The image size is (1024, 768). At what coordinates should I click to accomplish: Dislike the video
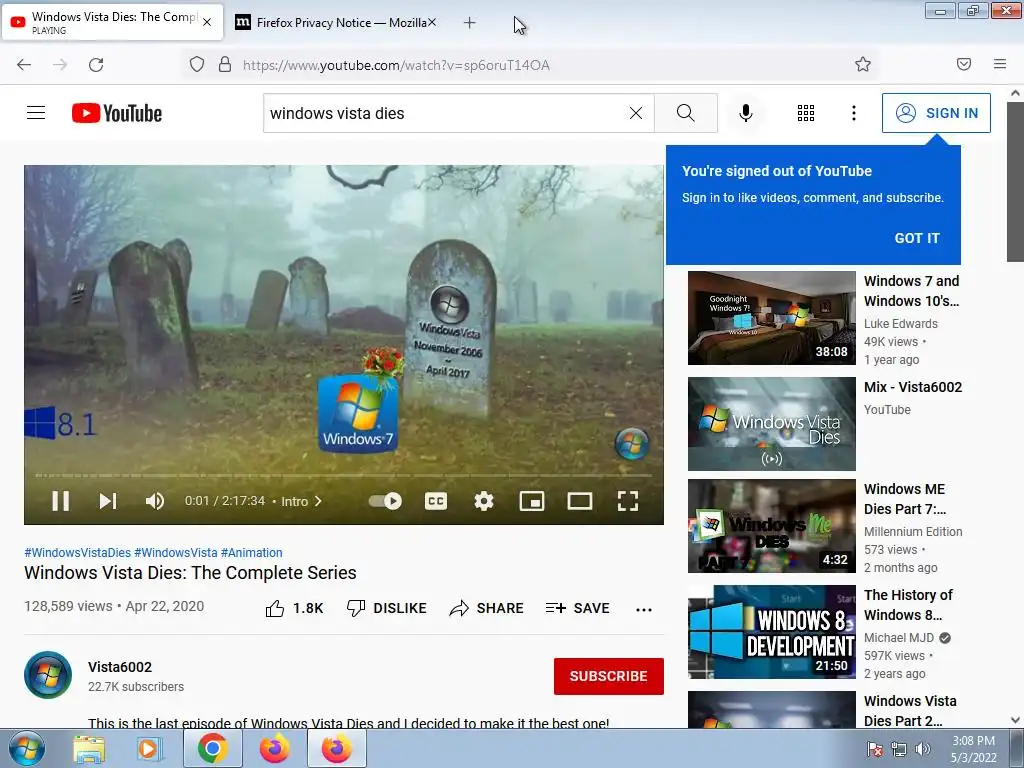[386, 608]
